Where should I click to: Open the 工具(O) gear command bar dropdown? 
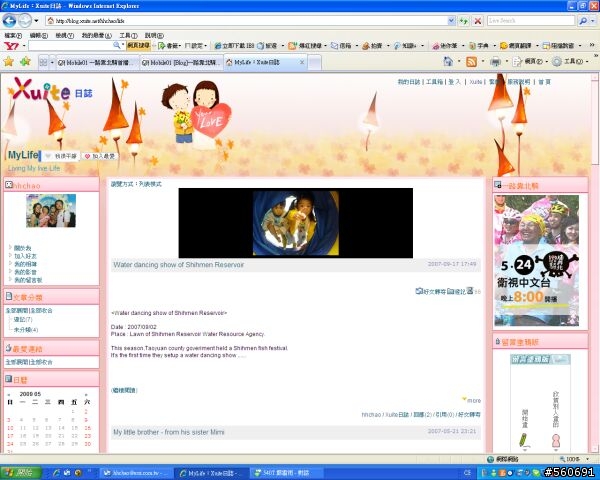coord(571,61)
